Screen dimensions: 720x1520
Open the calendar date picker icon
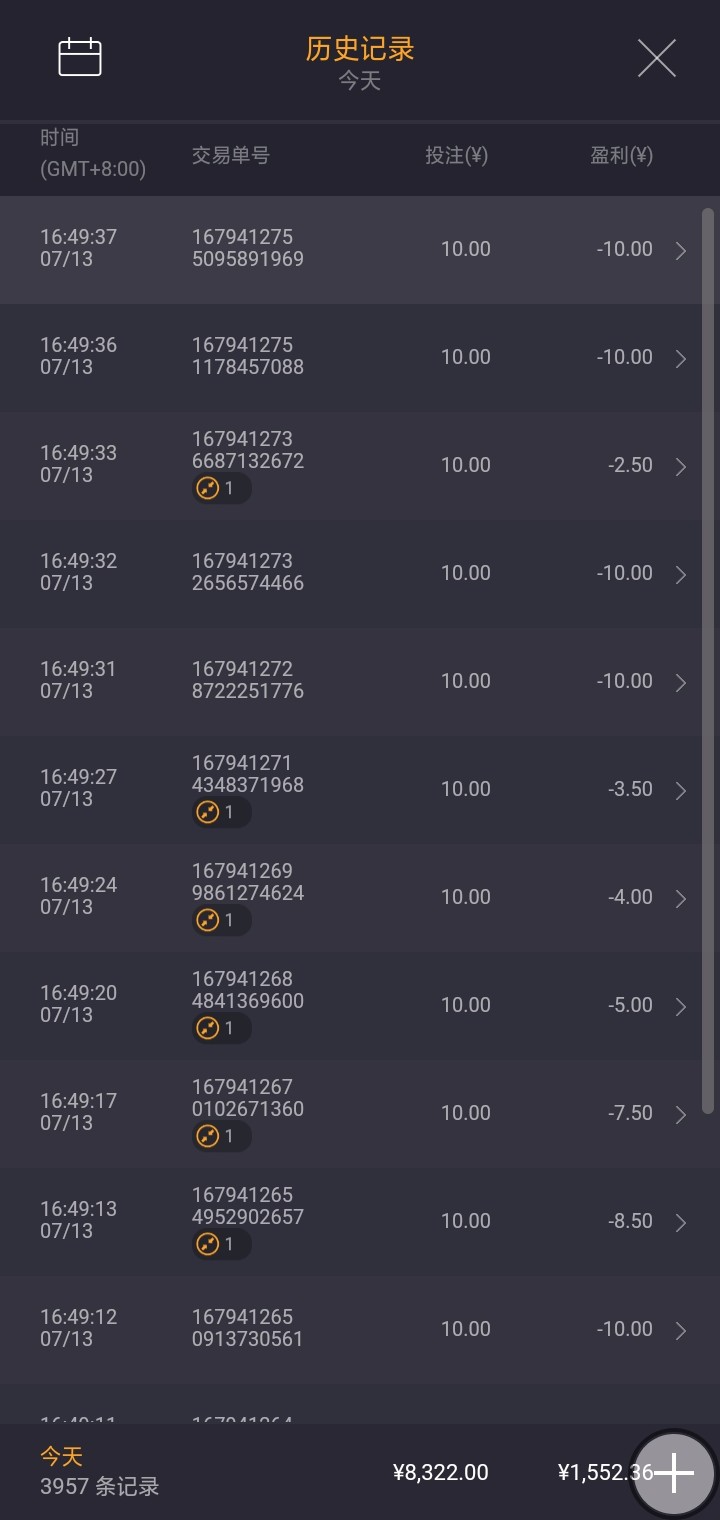tap(80, 57)
